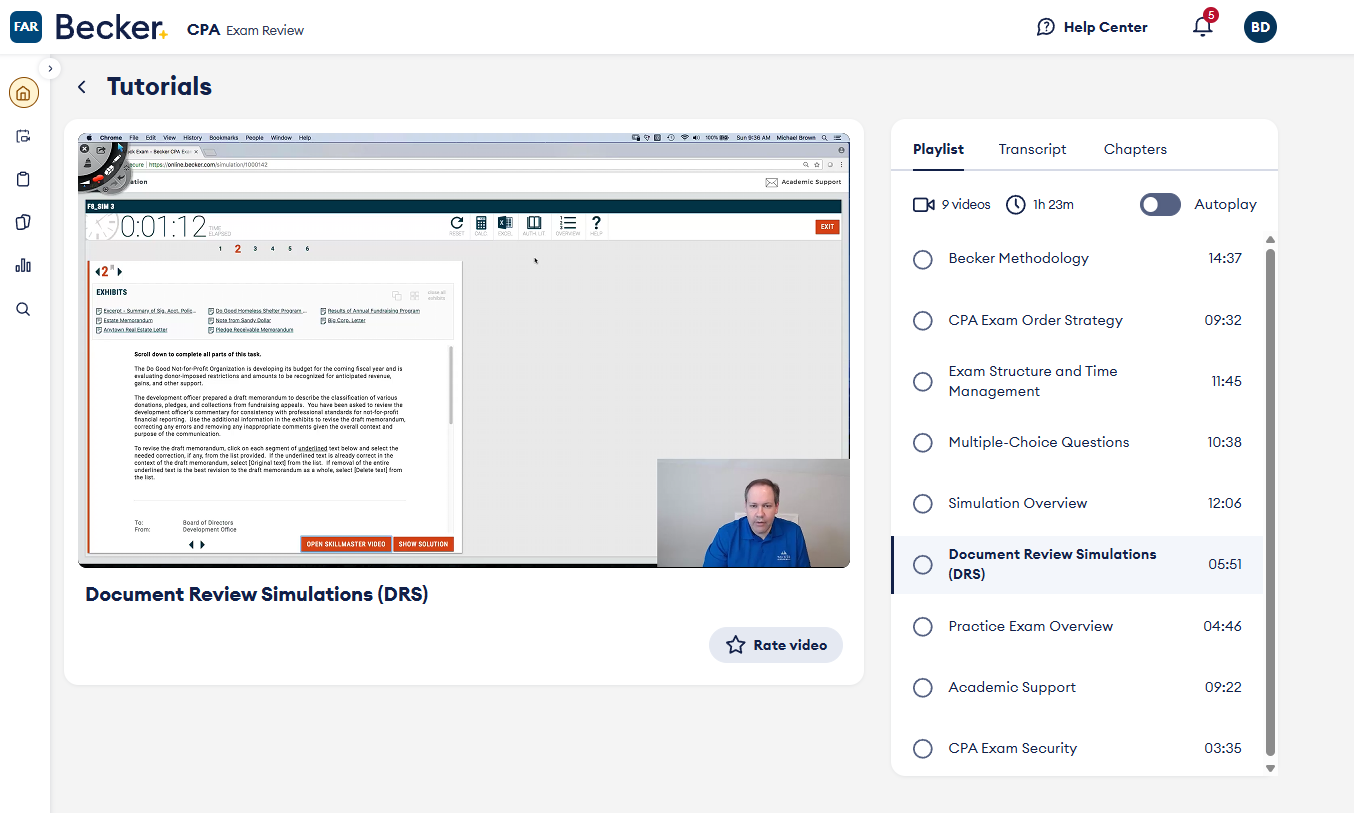This screenshot has height=813, width=1354.
Task: Open the clipboard icon in left sidebar
Action: [24, 179]
